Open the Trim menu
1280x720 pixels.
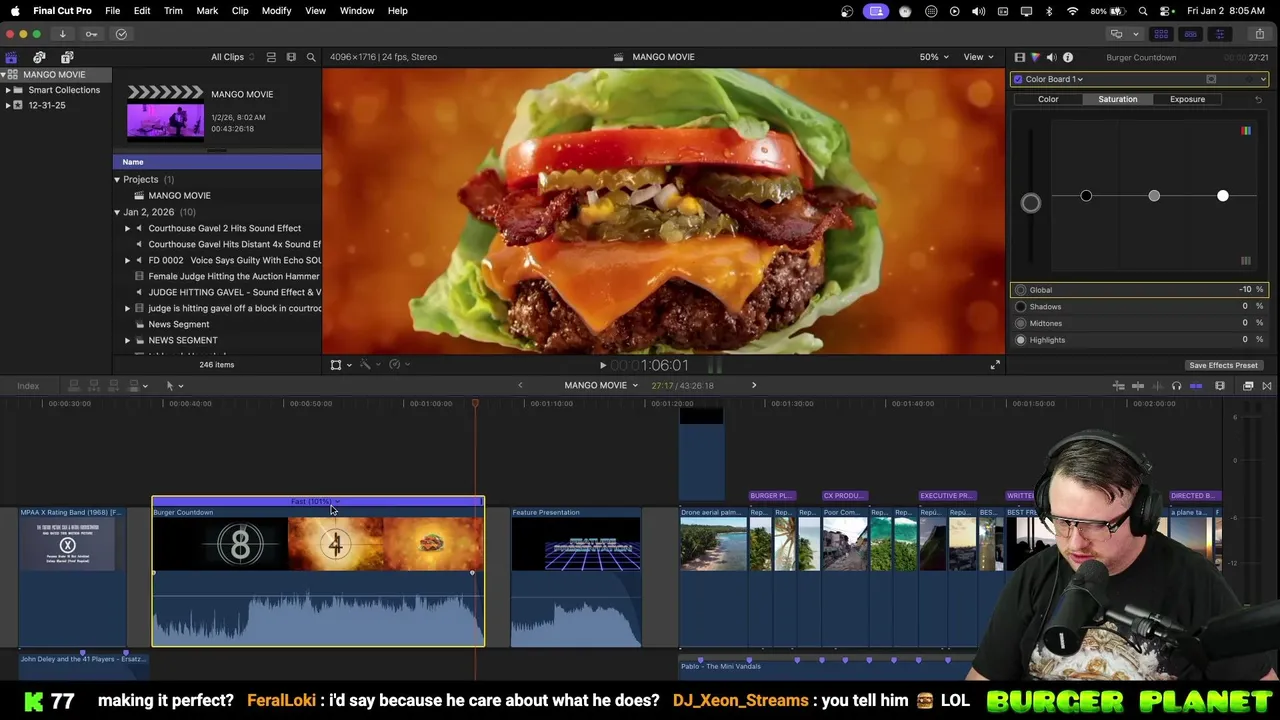tap(173, 11)
